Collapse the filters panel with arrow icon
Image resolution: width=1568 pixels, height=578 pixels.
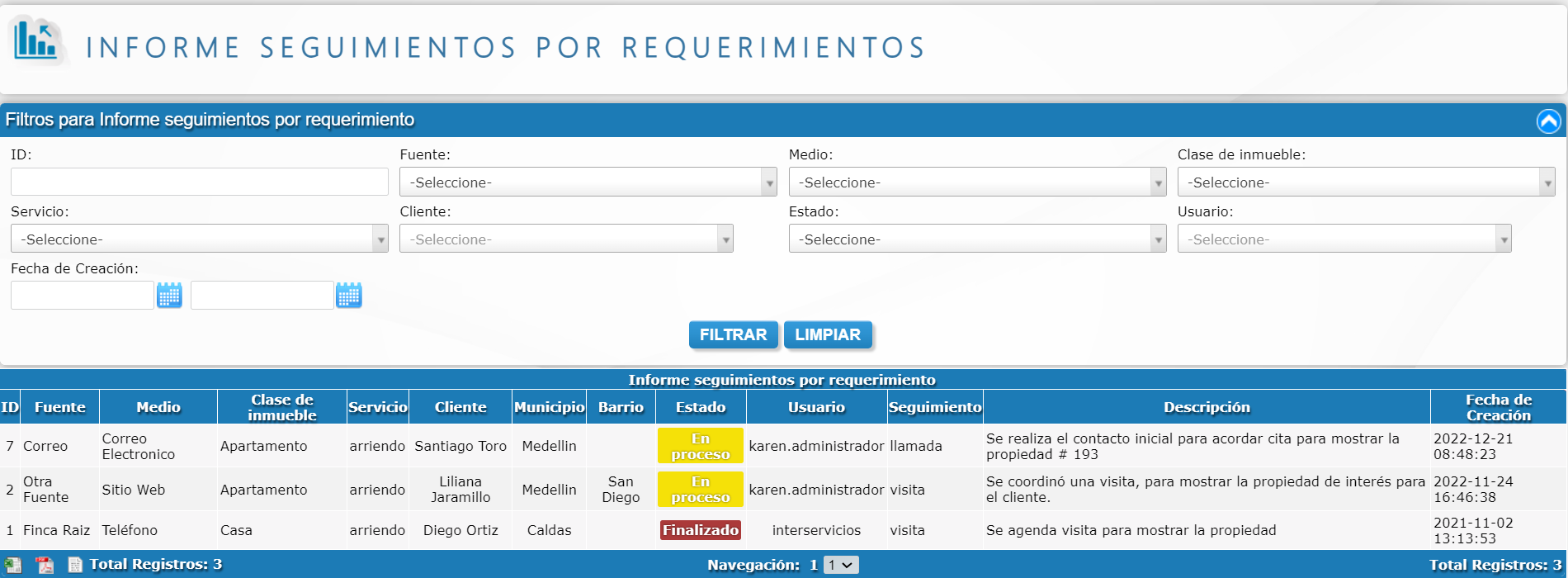click(x=1548, y=121)
